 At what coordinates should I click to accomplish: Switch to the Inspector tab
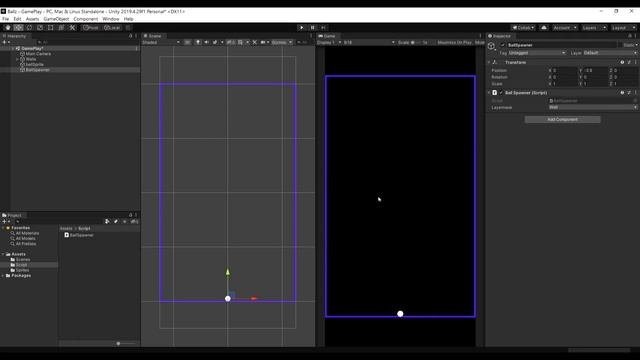pyautogui.click(x=500, y=36)
